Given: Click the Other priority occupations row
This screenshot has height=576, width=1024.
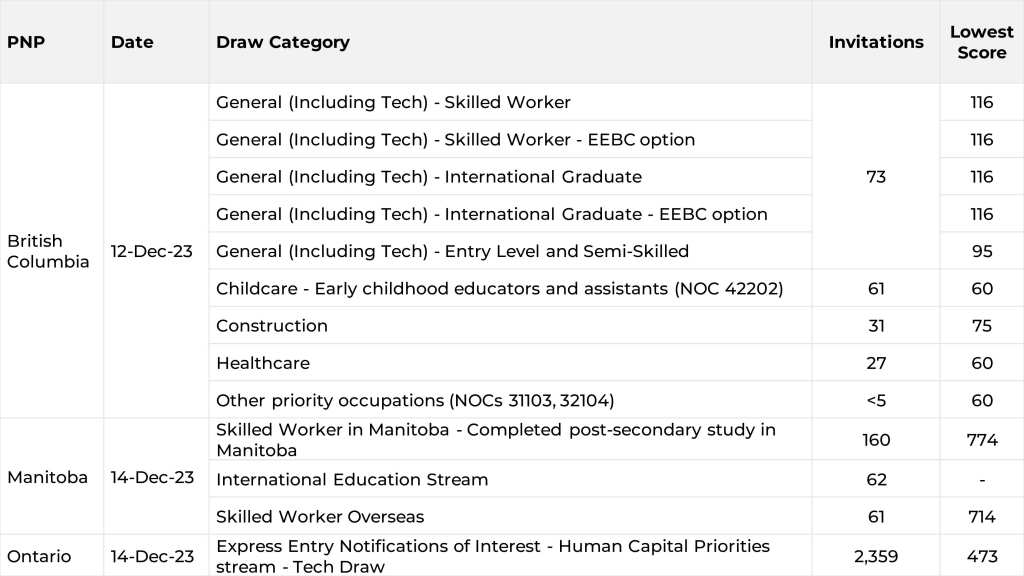Looking at the screenshot, I should (x=415, y=400).
